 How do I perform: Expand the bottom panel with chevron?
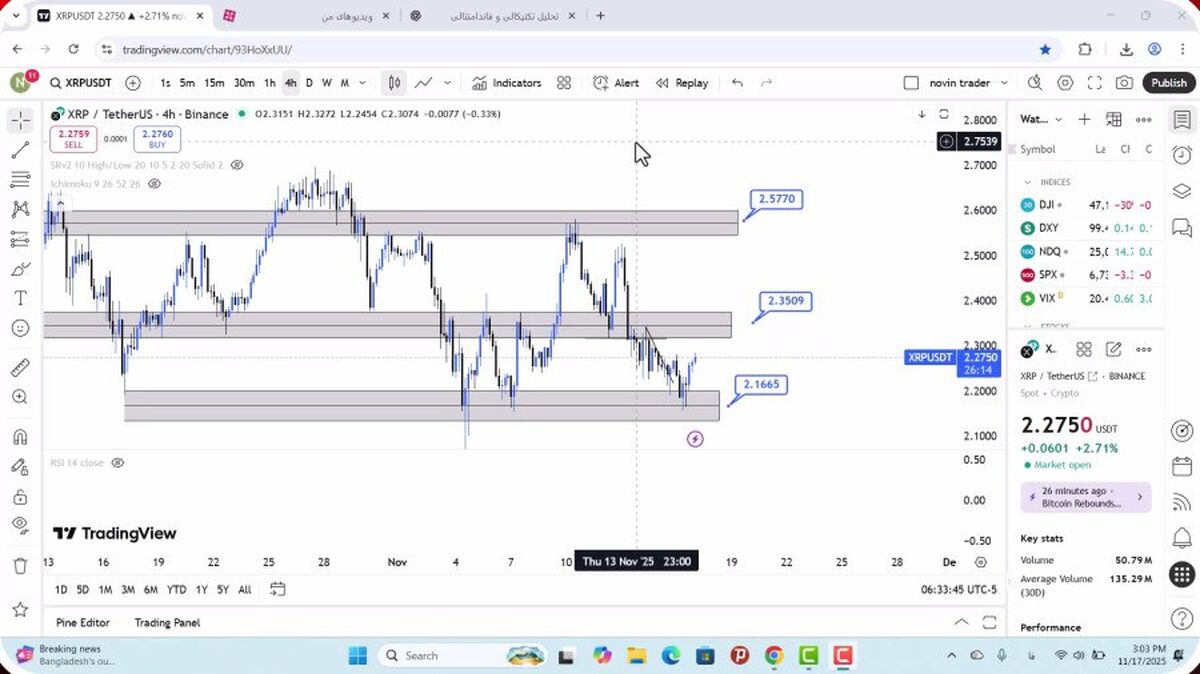(961, 622)
